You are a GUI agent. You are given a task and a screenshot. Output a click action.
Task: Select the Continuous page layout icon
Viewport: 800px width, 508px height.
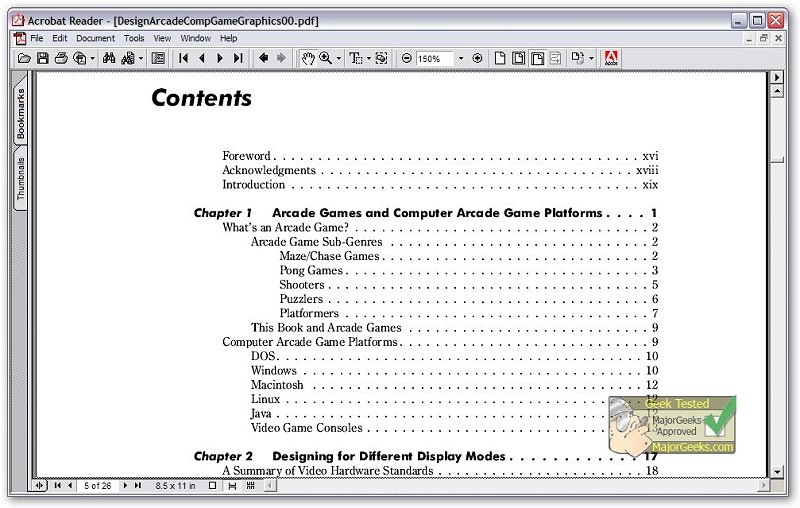point(232,486)
